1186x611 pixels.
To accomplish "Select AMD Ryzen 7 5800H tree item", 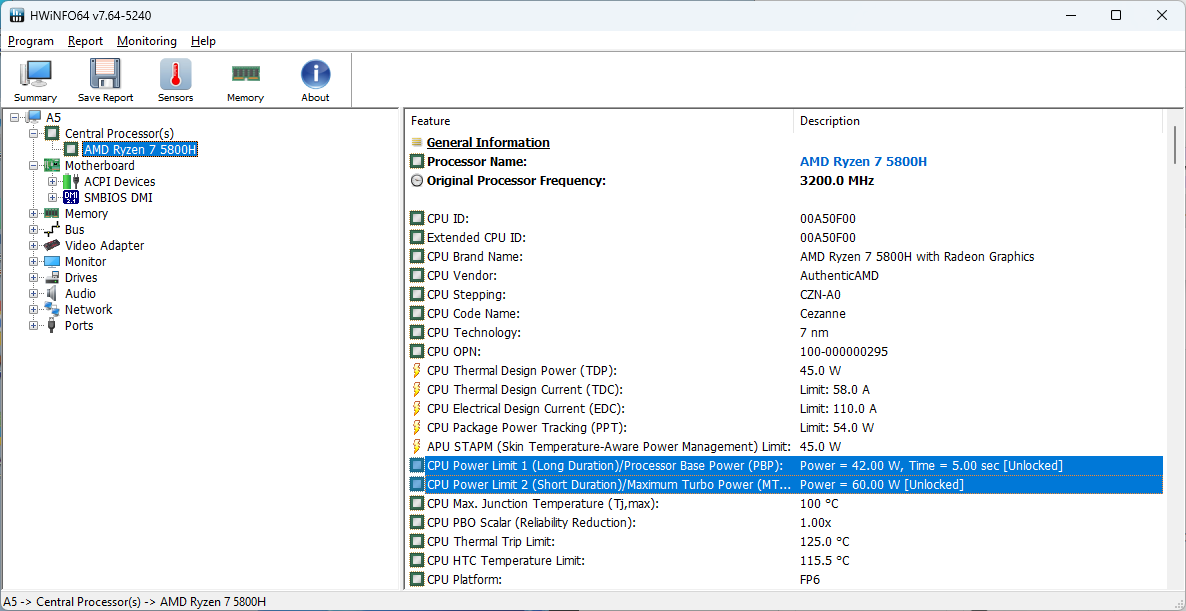I will (140, 150).
